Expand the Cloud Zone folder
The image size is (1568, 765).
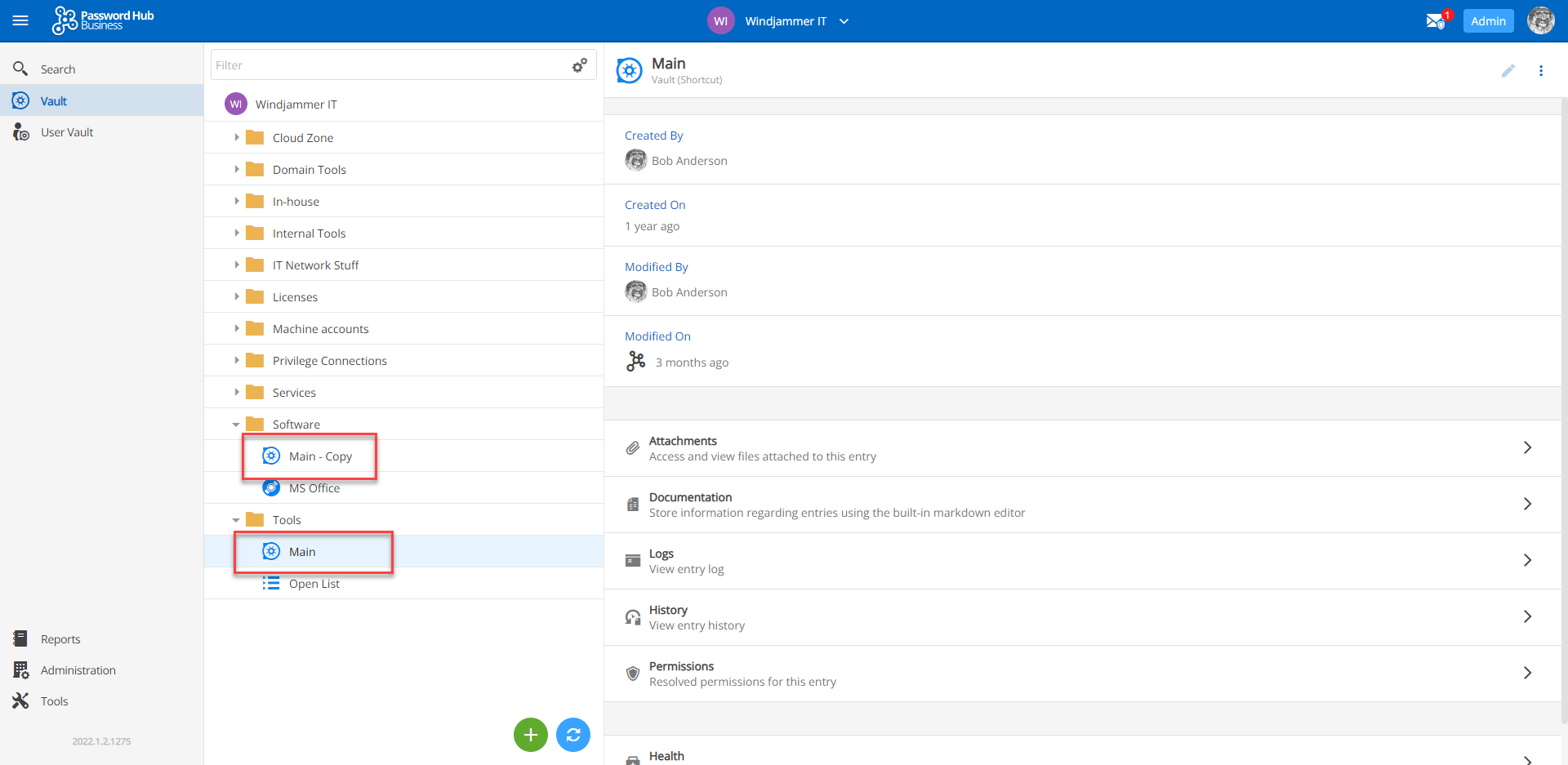[x=237, y=137]
